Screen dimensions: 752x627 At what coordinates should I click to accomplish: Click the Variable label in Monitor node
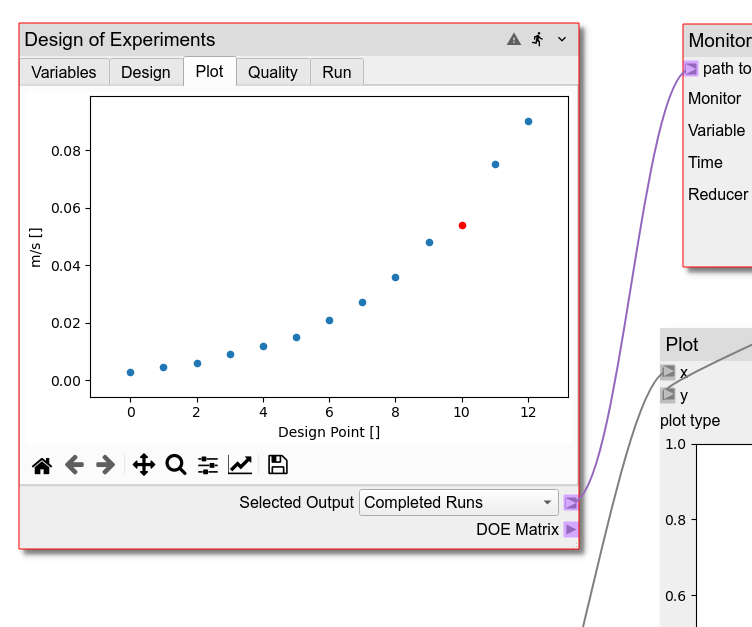pyautogui.click(x=717, y=130)
